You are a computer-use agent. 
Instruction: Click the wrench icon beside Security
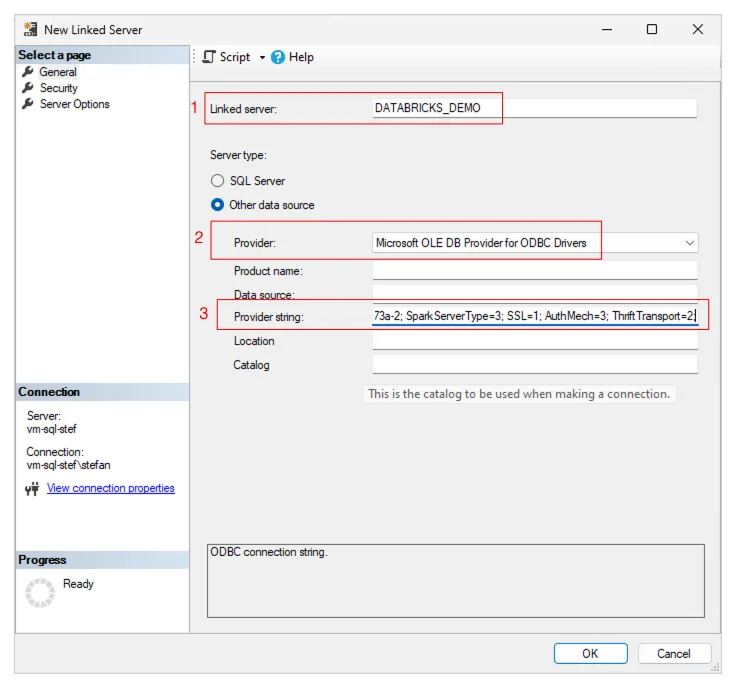pyautogui.click(x=28, y=88)
